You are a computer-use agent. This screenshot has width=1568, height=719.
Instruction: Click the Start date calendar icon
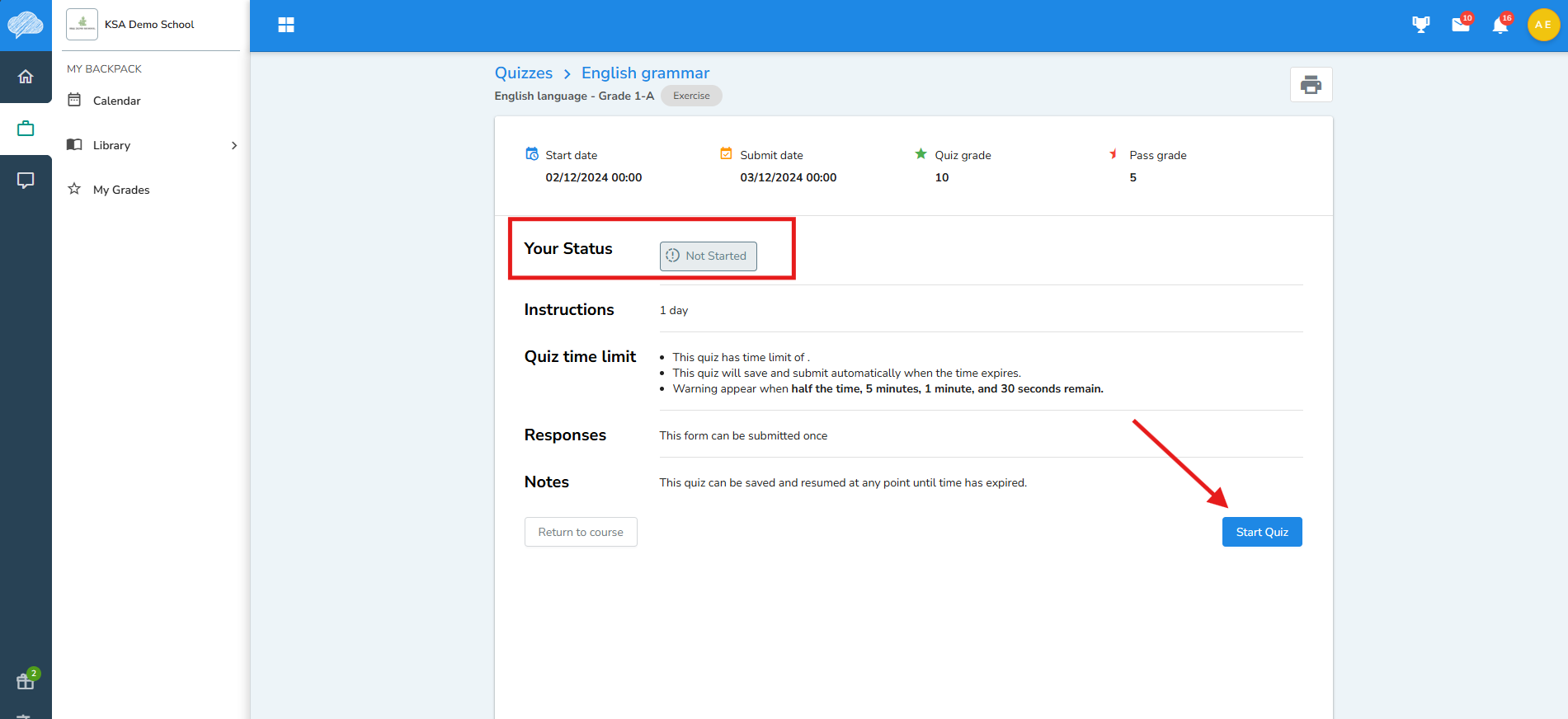click(532, 154)
